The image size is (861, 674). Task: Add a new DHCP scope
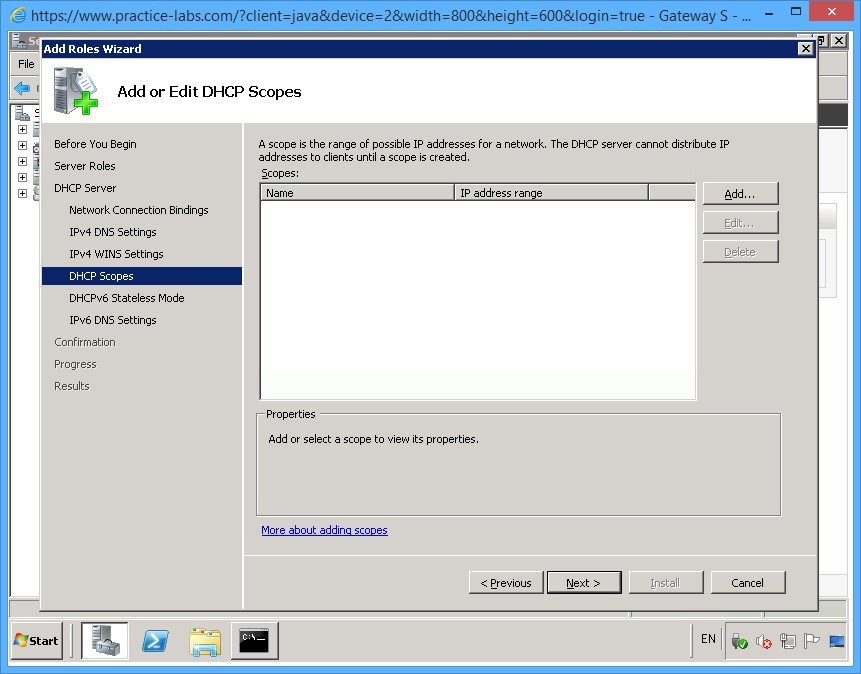(x=740, y=193)
